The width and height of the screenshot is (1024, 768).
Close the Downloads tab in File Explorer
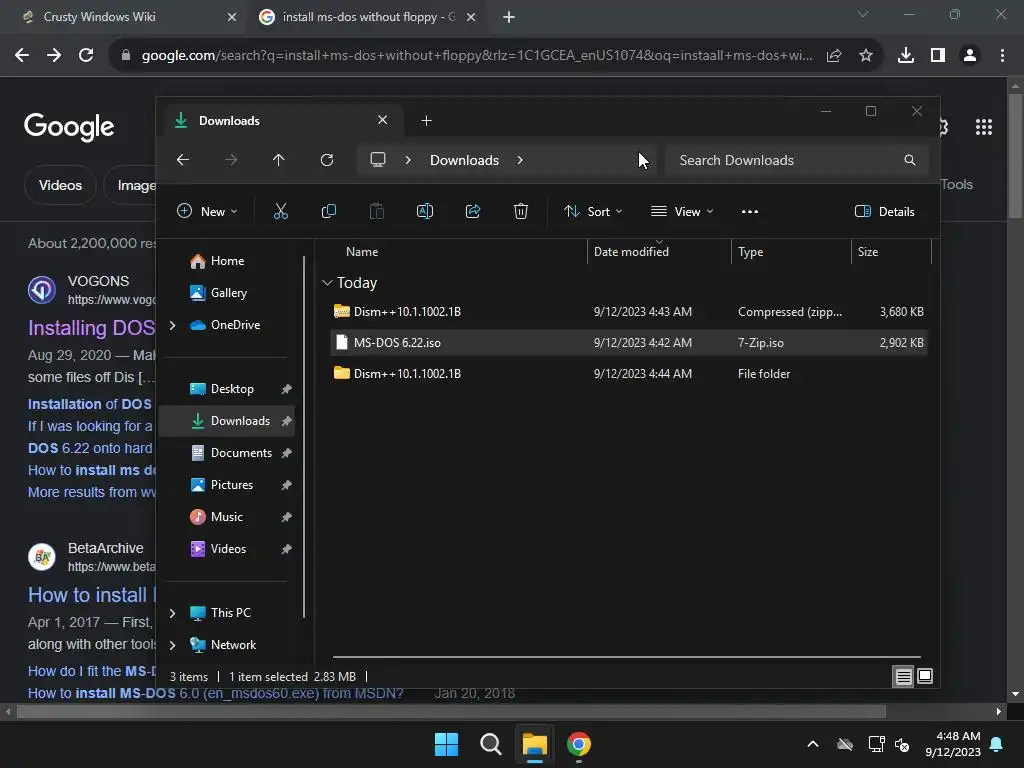(383, 120)
